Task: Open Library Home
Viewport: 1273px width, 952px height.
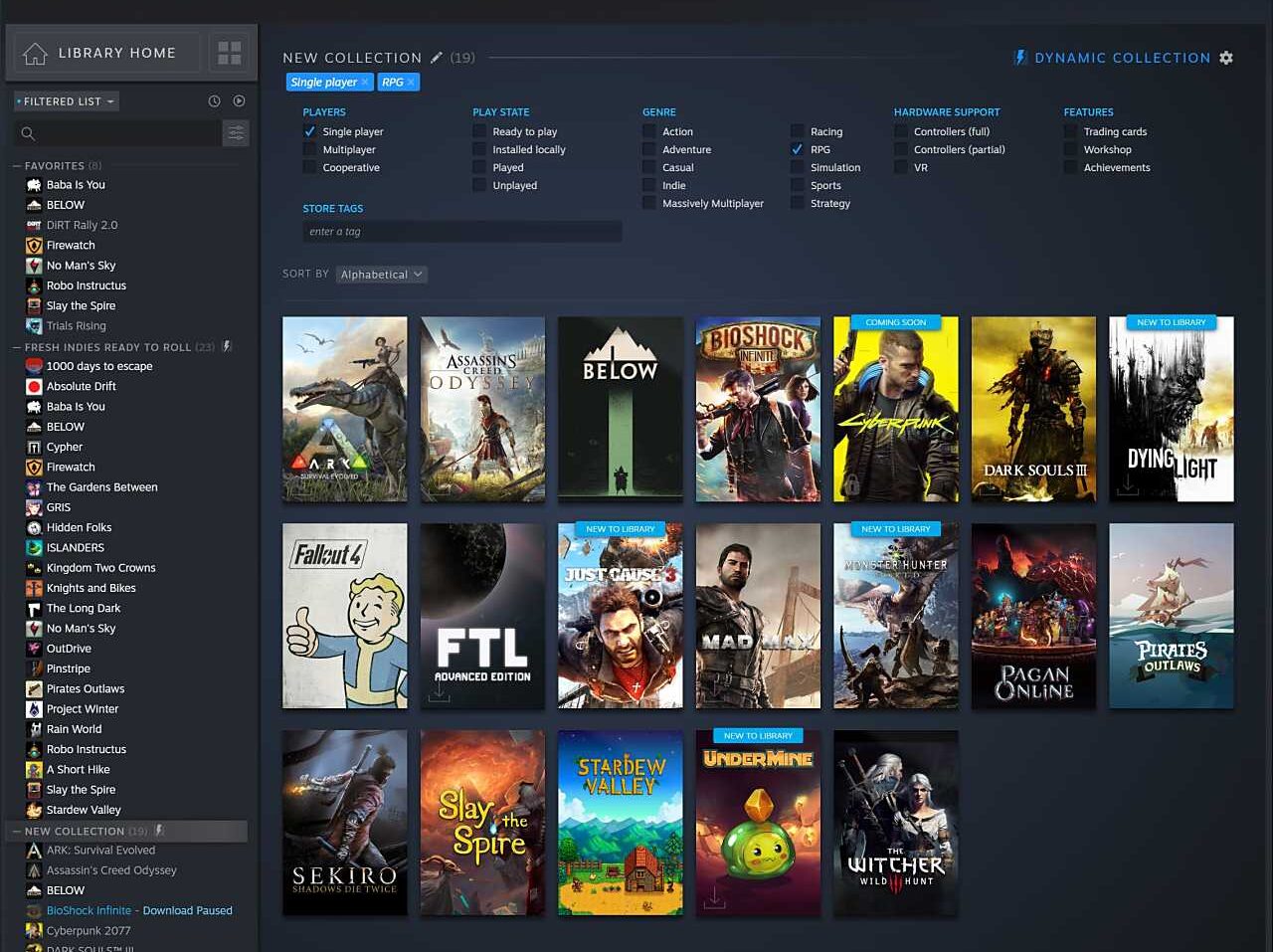Action: (106, 53)
